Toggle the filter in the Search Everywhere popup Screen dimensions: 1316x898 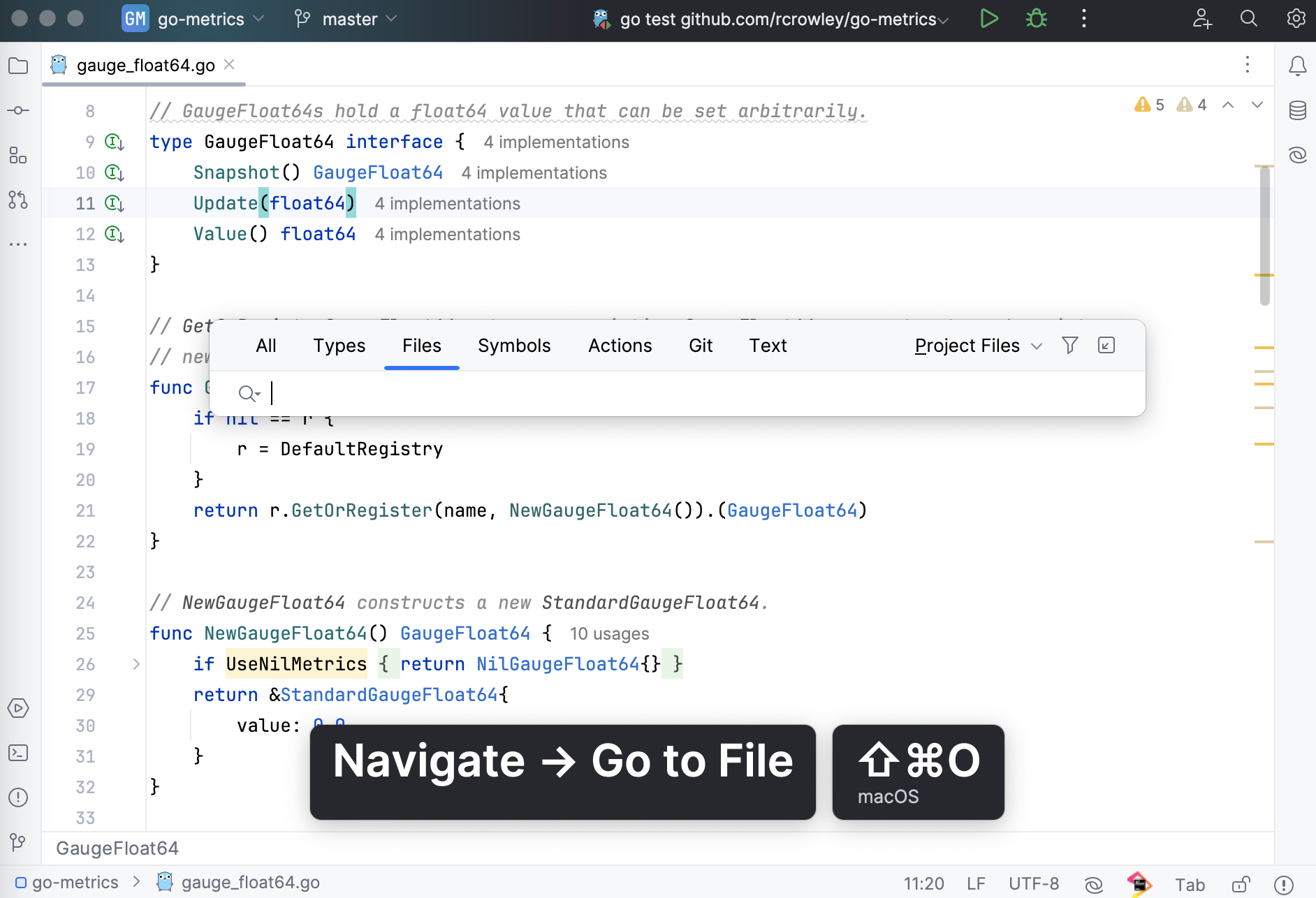pos(1069,345)
